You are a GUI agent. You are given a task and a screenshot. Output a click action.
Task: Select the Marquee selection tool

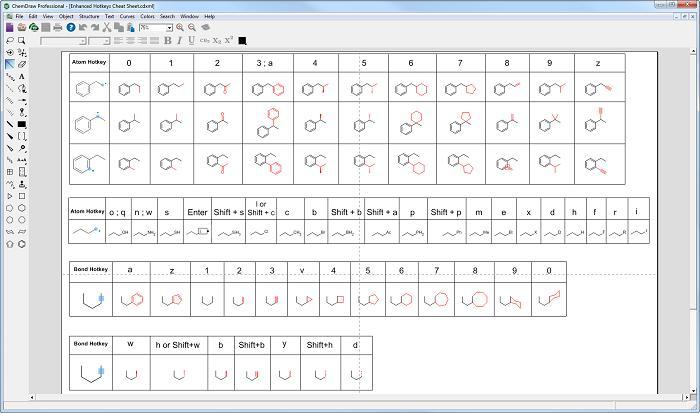pos(21,41)
